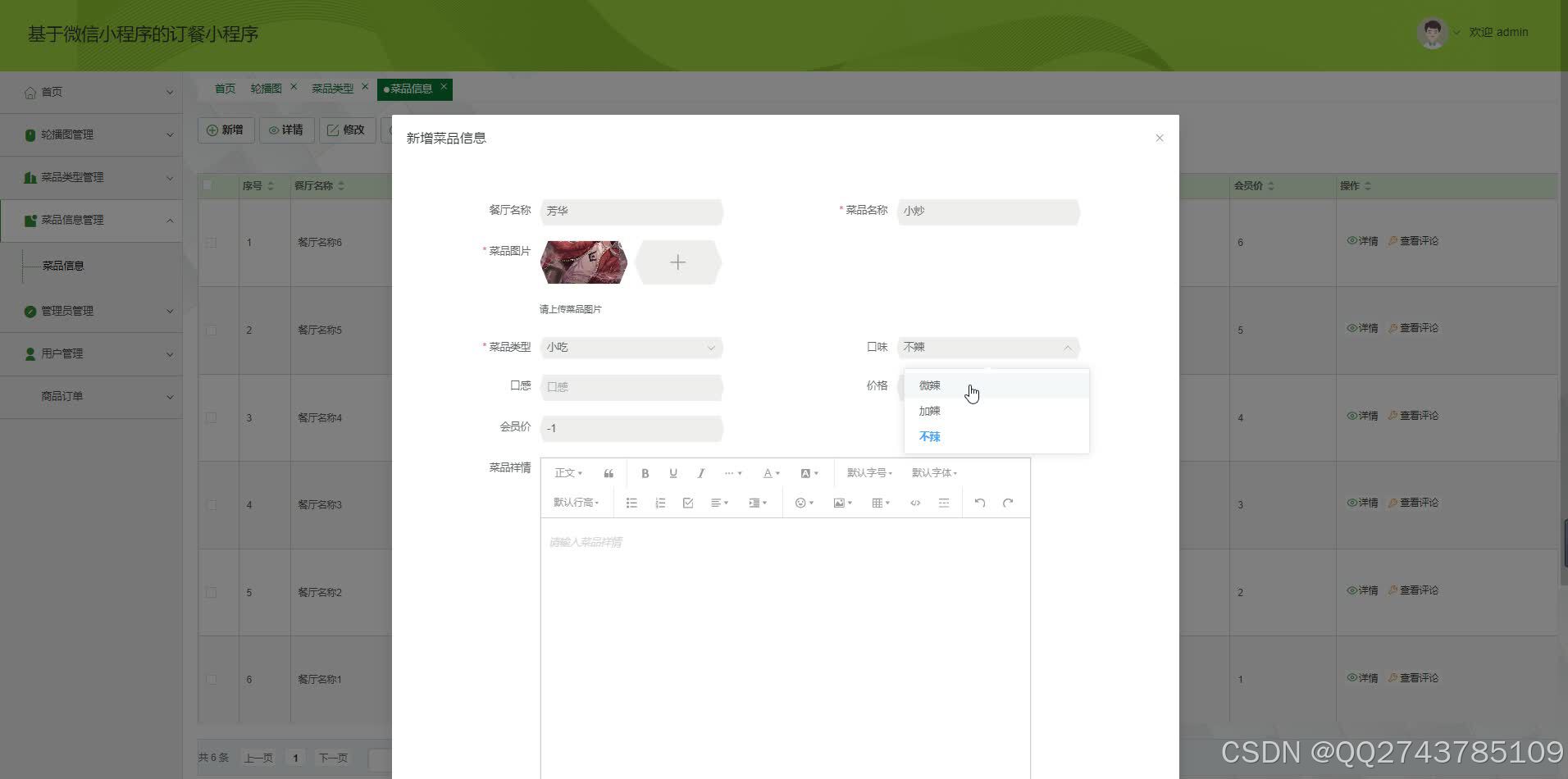
Task: Toggle bold formatting in the editor
Action: click(645, 473)
